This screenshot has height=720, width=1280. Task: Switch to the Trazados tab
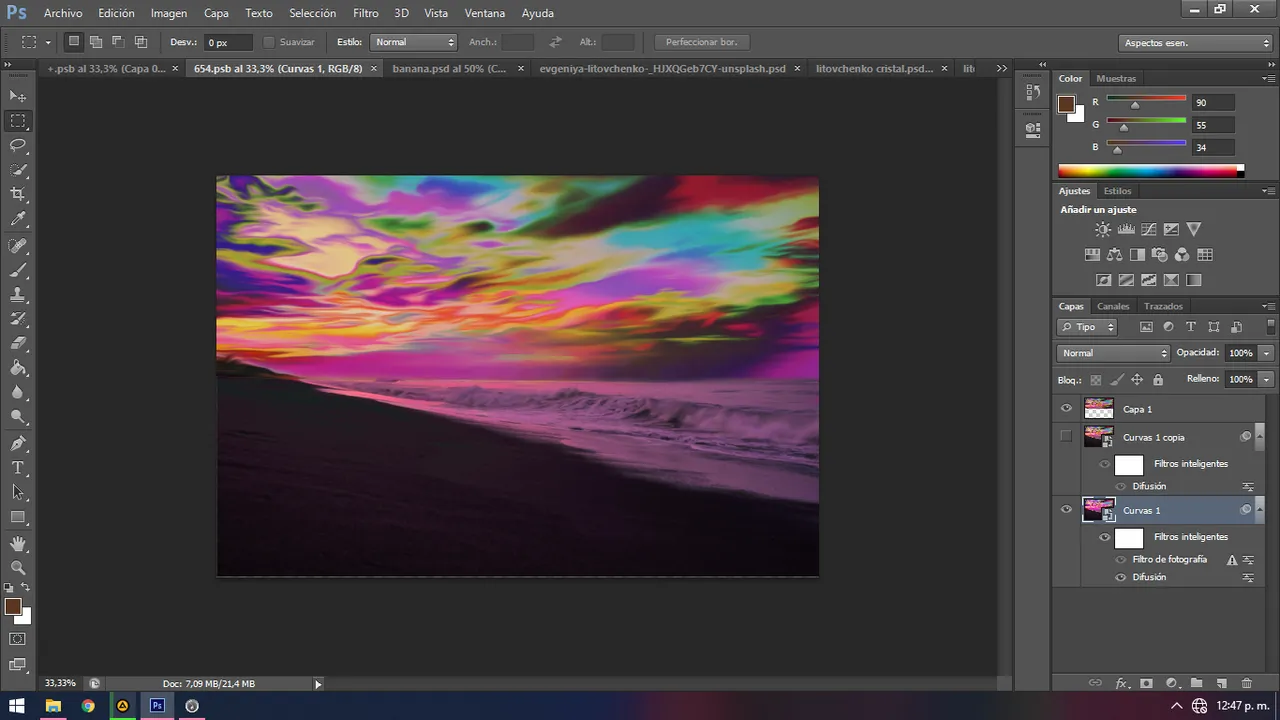pos(1163,306)
